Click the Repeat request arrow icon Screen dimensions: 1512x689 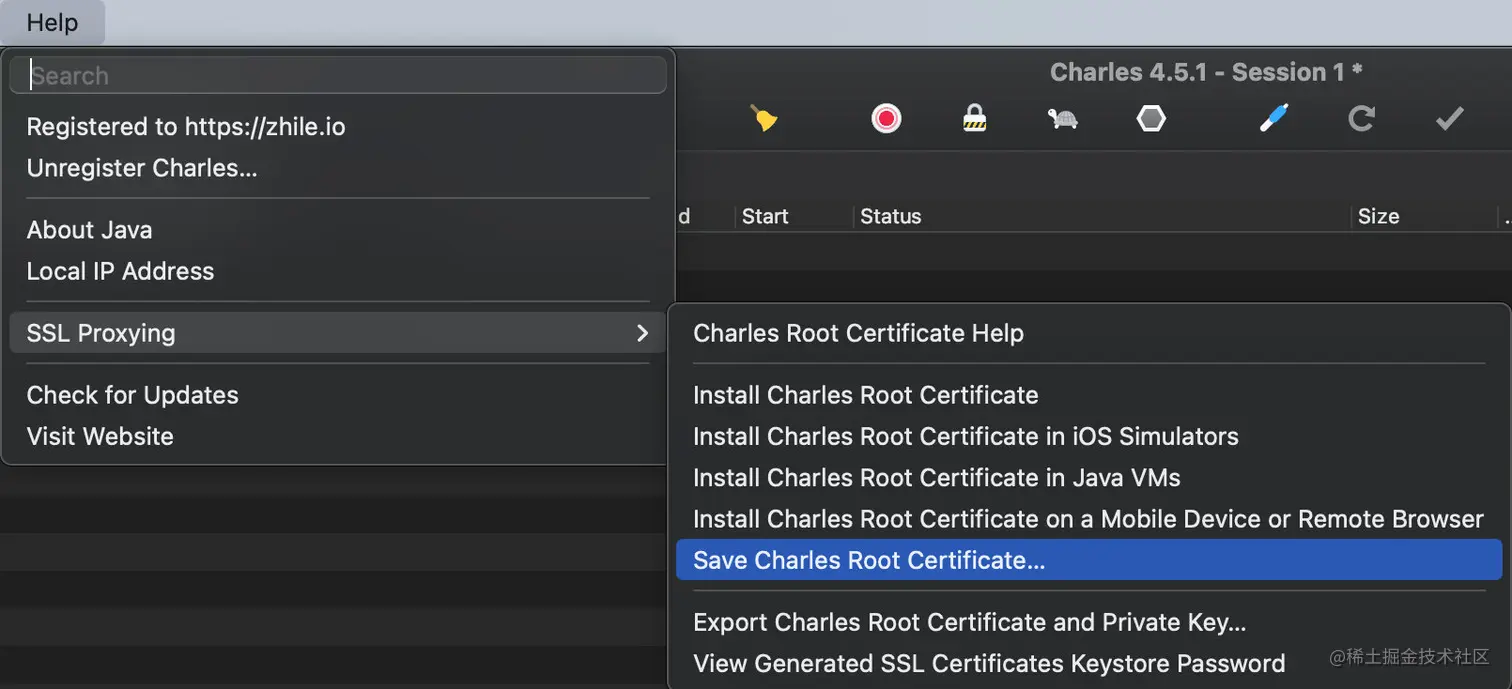pos(1361,119)
